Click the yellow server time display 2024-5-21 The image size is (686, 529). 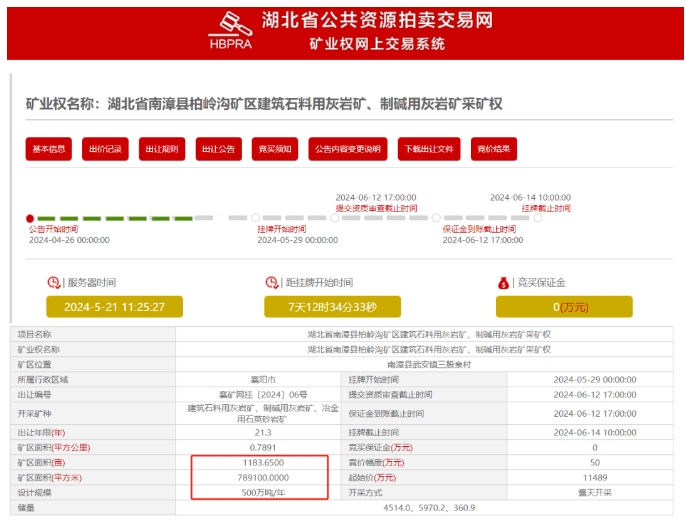(114, 307)
